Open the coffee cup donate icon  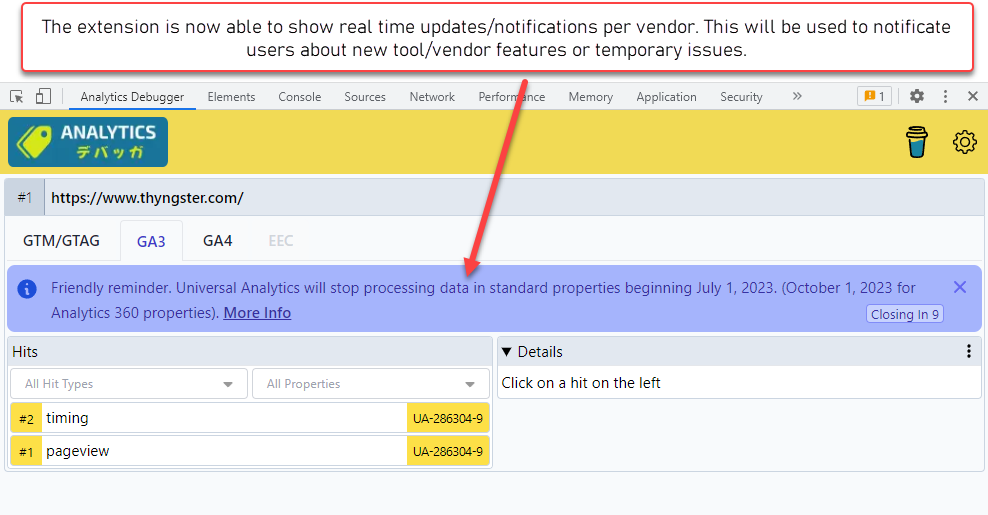click(916, 142)
